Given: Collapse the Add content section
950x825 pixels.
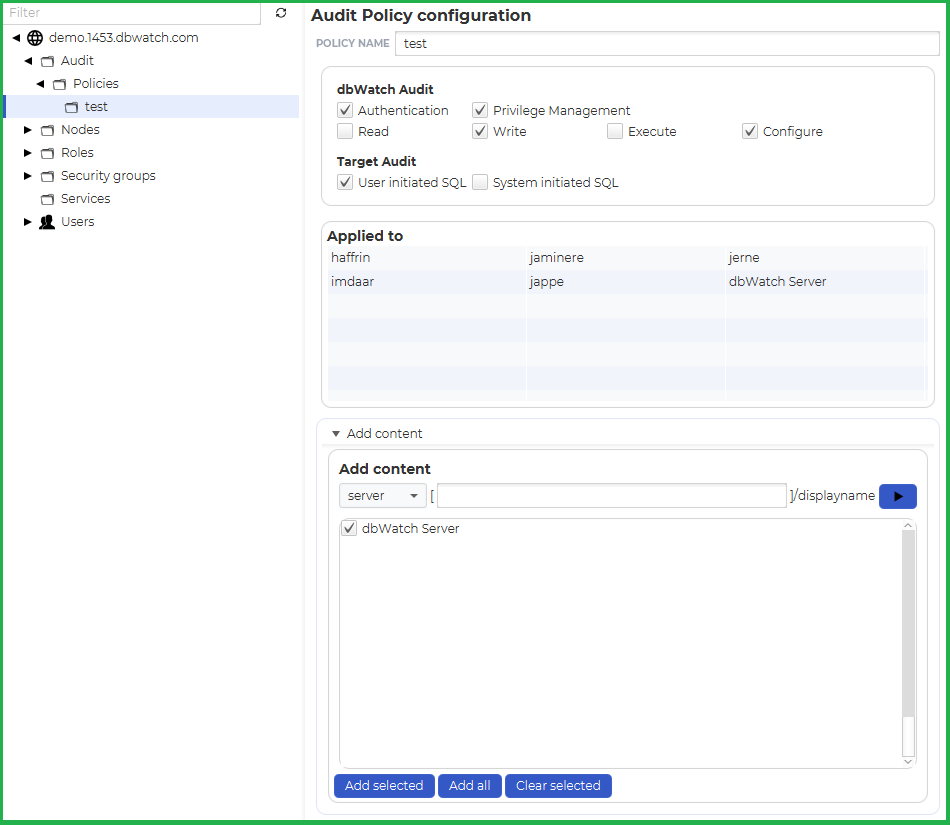Looking at the screenshot, I should (336, 434).
